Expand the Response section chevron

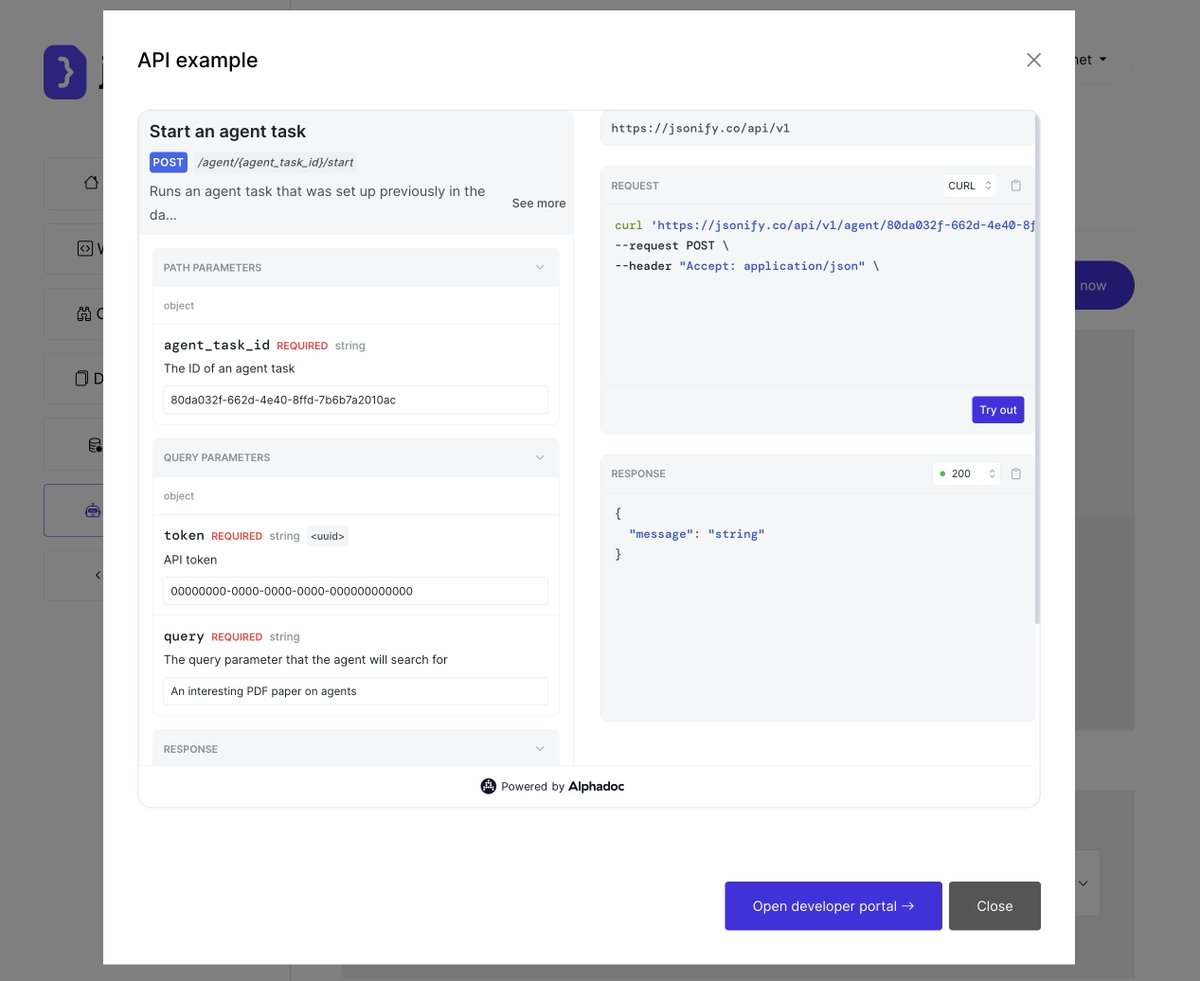tap(540, 749)
